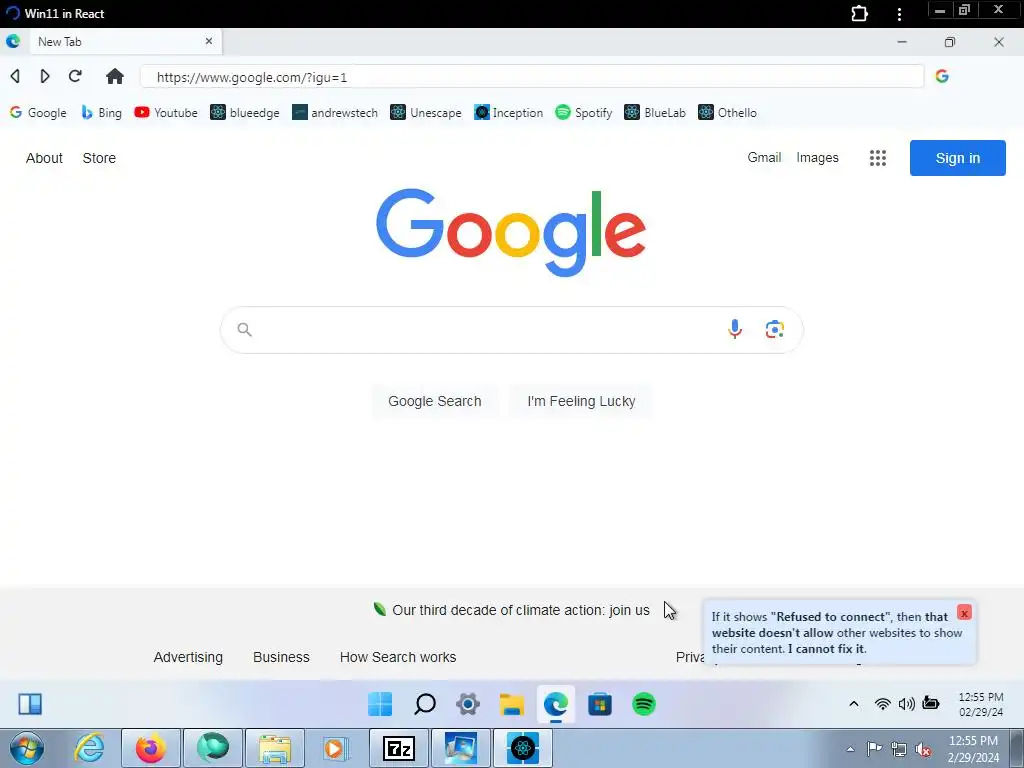Show hidden icons arrow in outer tray
1024x768 pixels.
(x=850, y=749)
